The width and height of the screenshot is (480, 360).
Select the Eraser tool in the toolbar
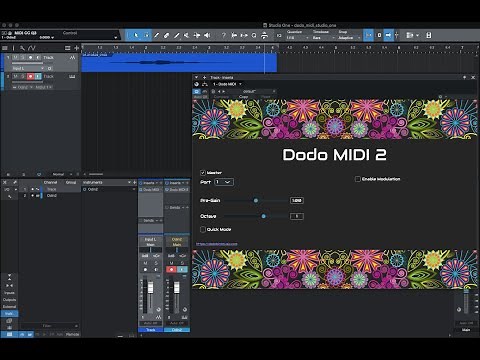tap(166, 35)
